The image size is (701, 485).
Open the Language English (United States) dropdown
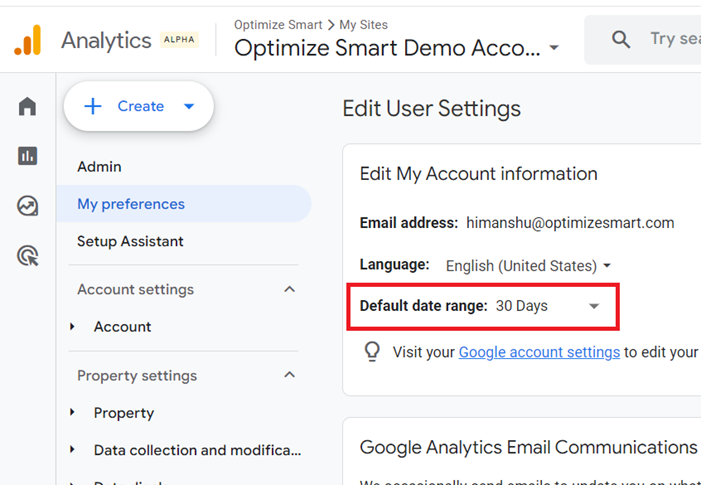click(x=528, y=266)
